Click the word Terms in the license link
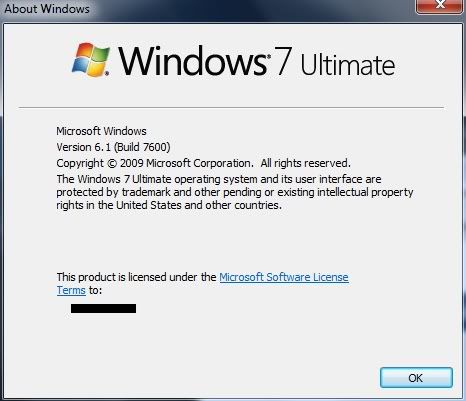 click(71, 290)
